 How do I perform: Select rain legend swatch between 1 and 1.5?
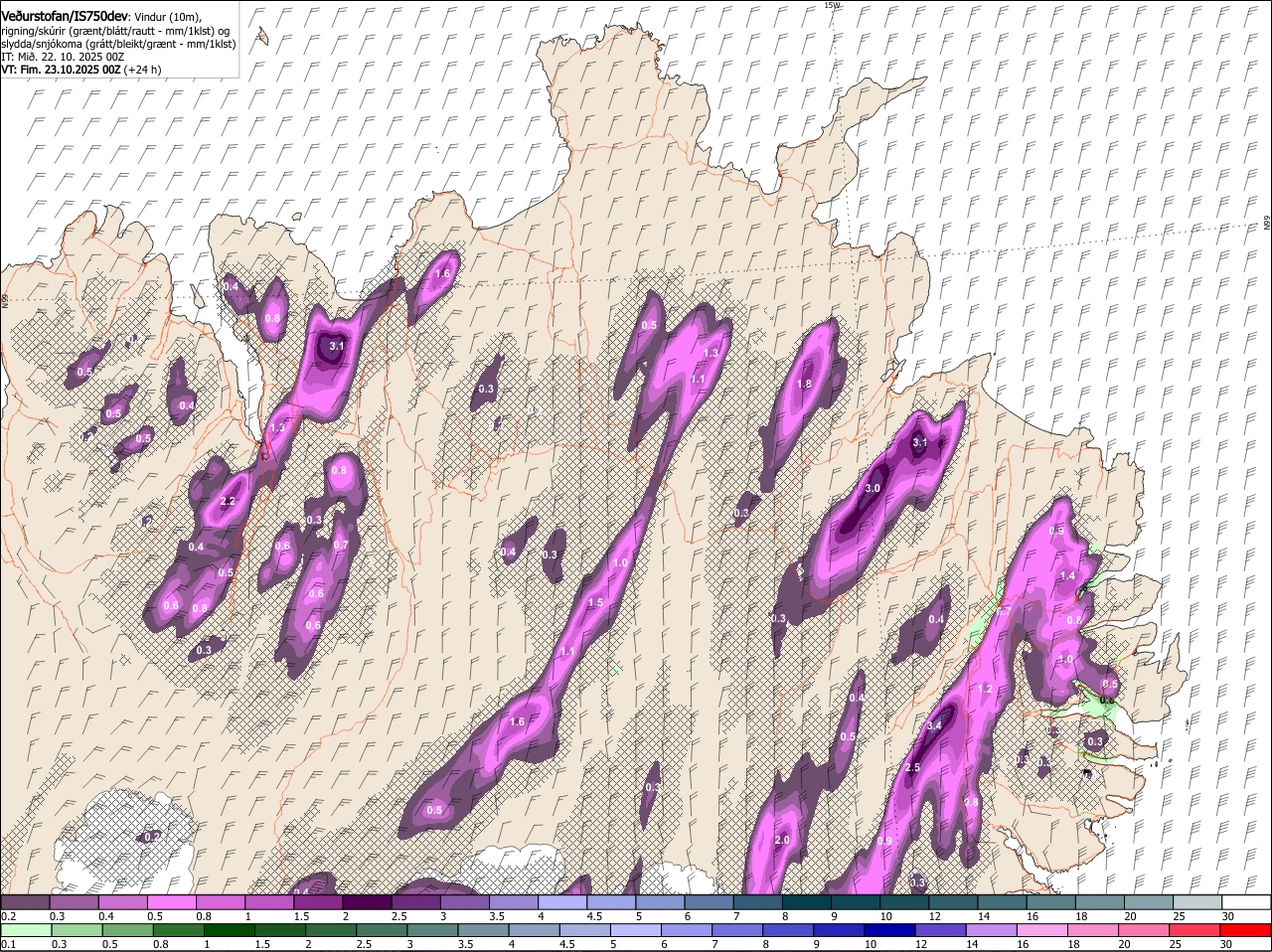231,930
